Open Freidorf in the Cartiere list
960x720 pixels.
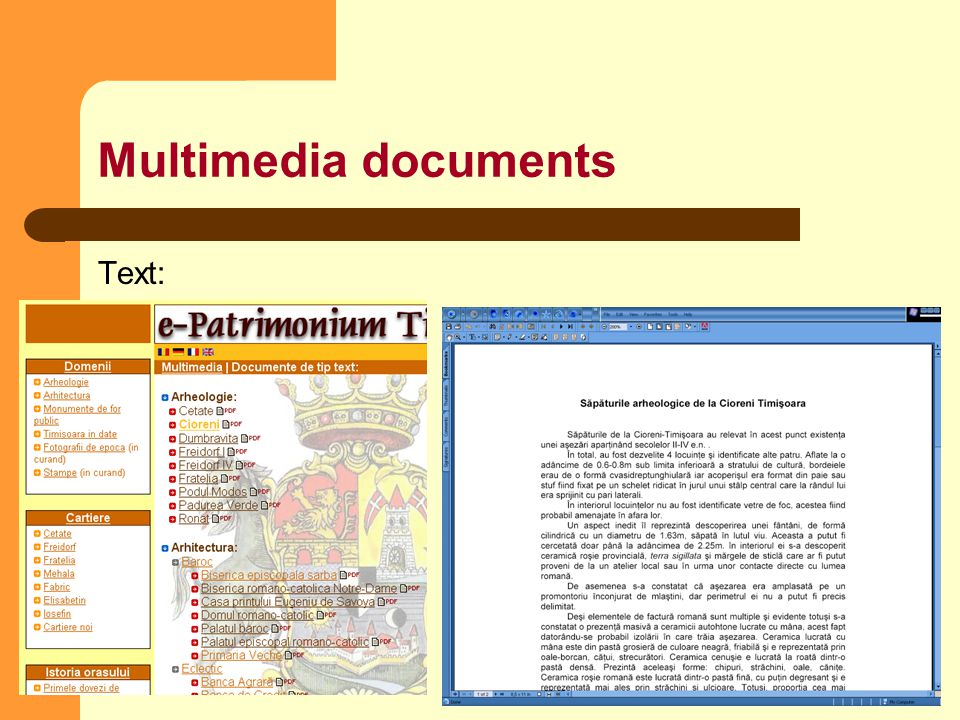point(59,547)
